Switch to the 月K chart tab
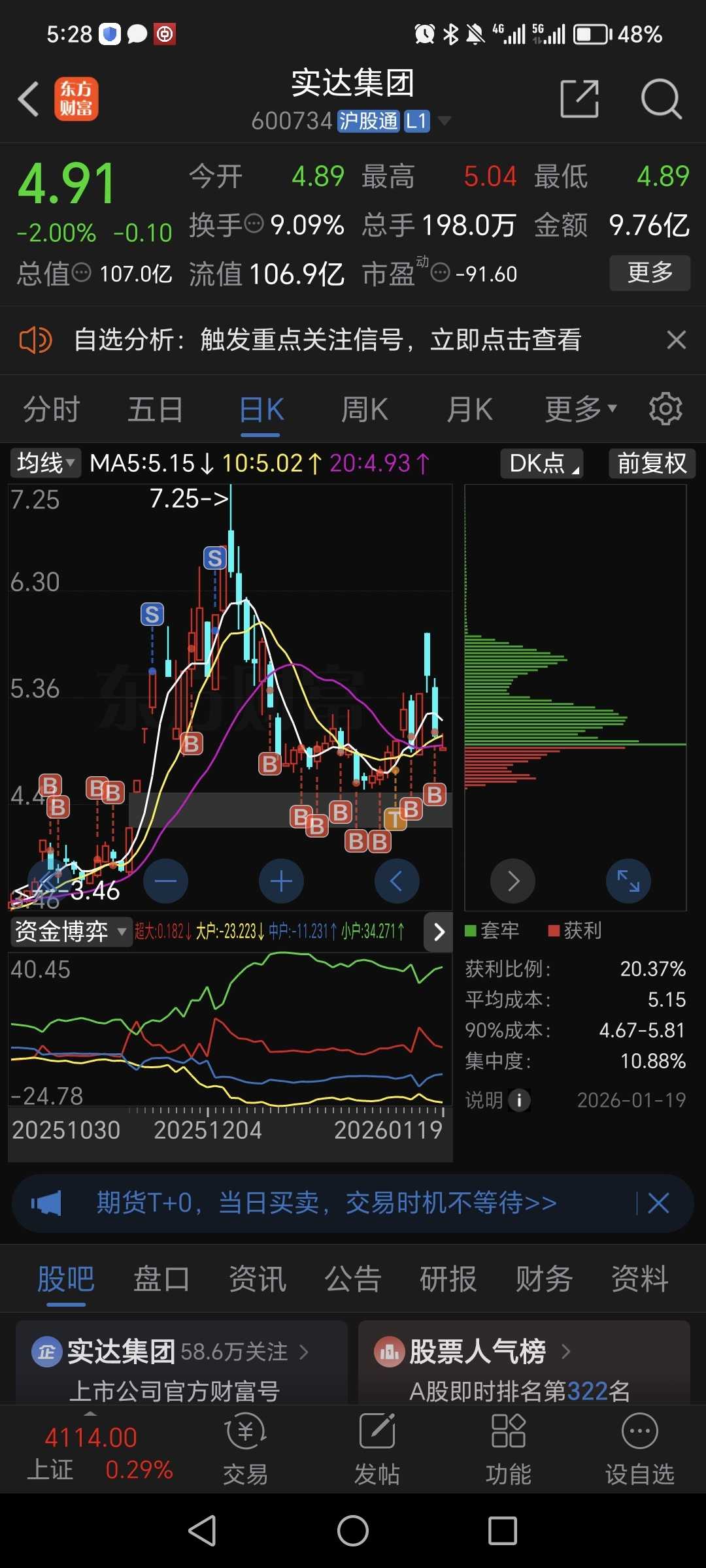 pos(469,410)
